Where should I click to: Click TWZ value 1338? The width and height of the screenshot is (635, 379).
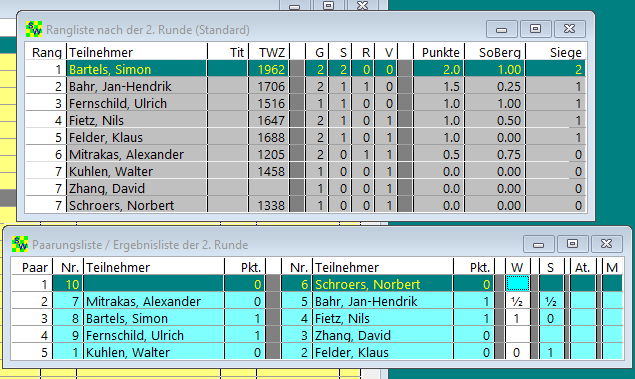tap(271, 206)
